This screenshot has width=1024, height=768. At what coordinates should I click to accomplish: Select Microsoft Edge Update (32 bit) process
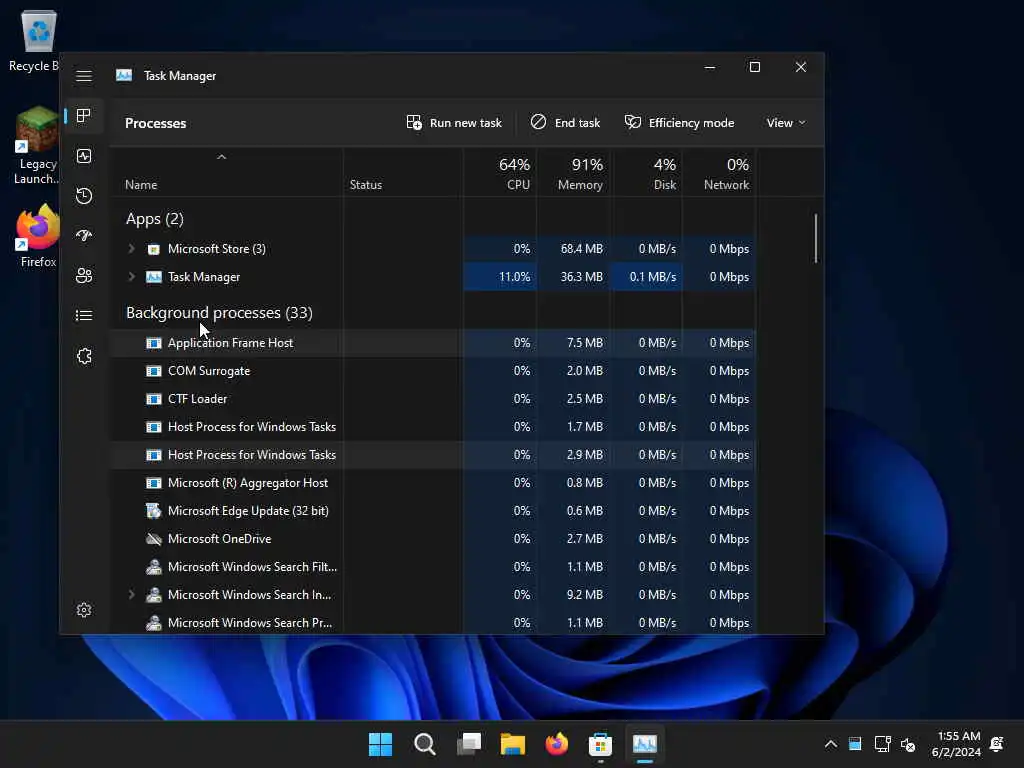[x=432, y=511]
